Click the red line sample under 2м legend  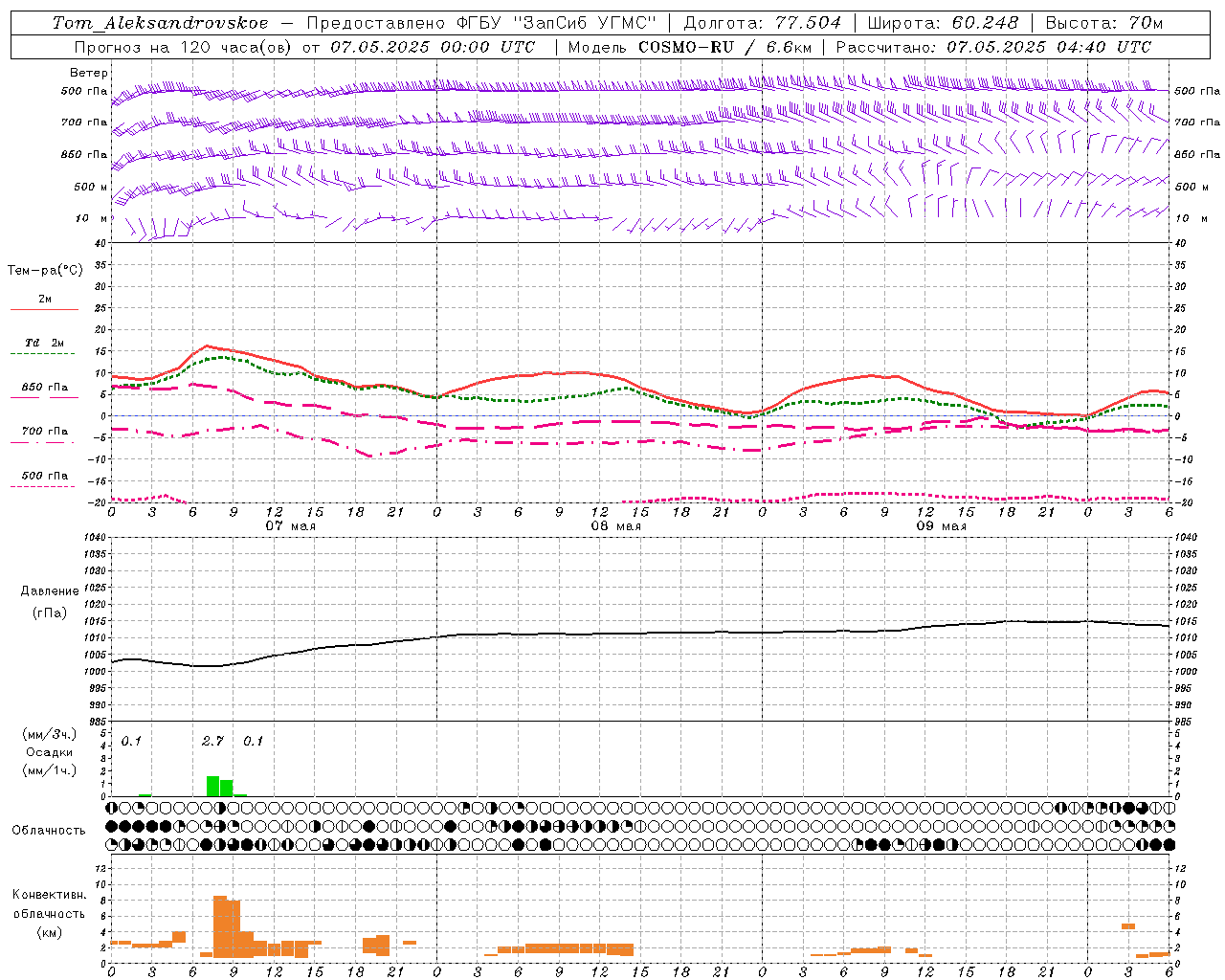[x=45, y=310]
